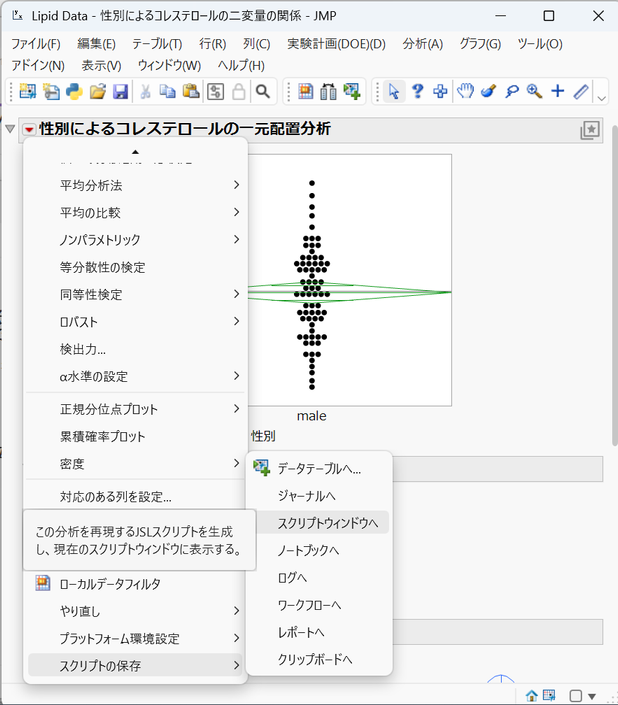Select the Lasso tool
The width and height of the screenshot is (618, 705).
511,92
